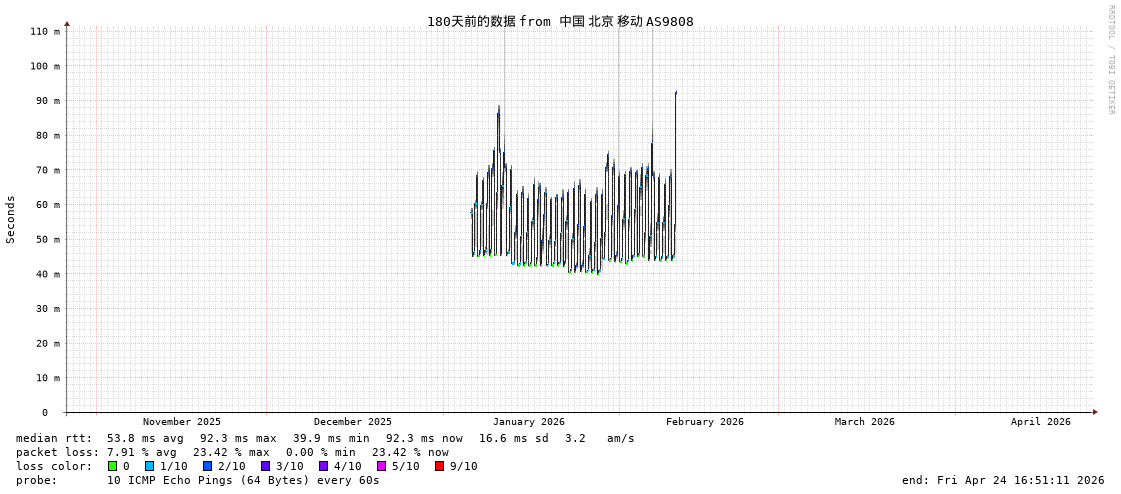Image resolution: width=1121 pixels, height=494 pixels.
Task: Click the end timestamp Fri Apr 24 text
Action: click(x=1003, y=480)
